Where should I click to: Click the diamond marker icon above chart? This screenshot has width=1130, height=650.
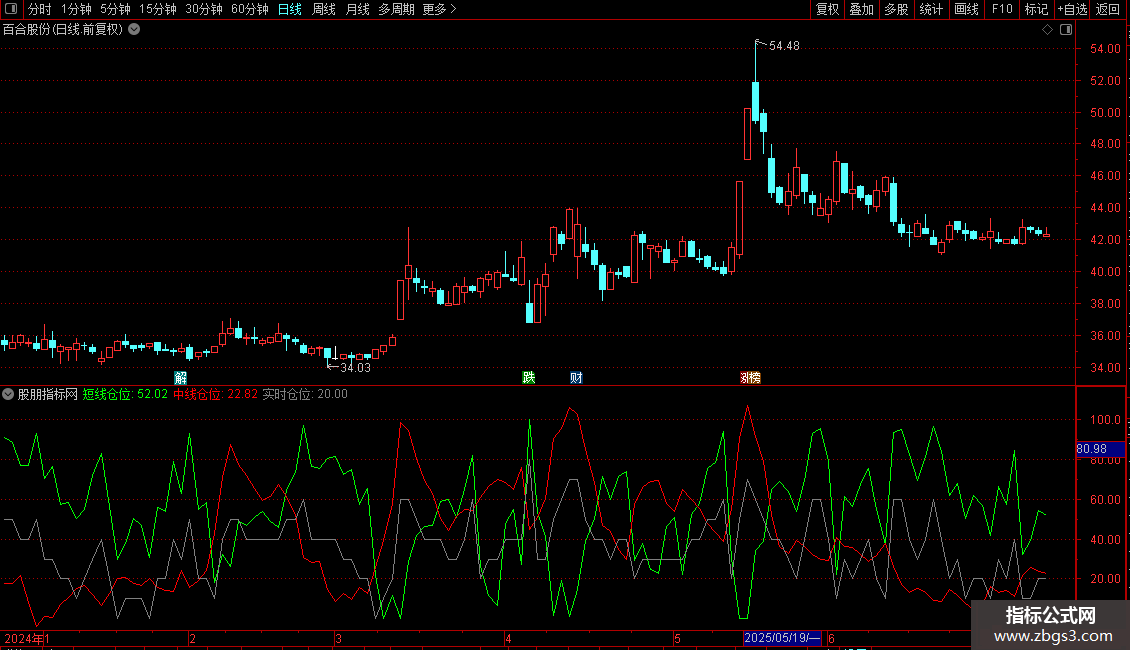point(1048,30)
